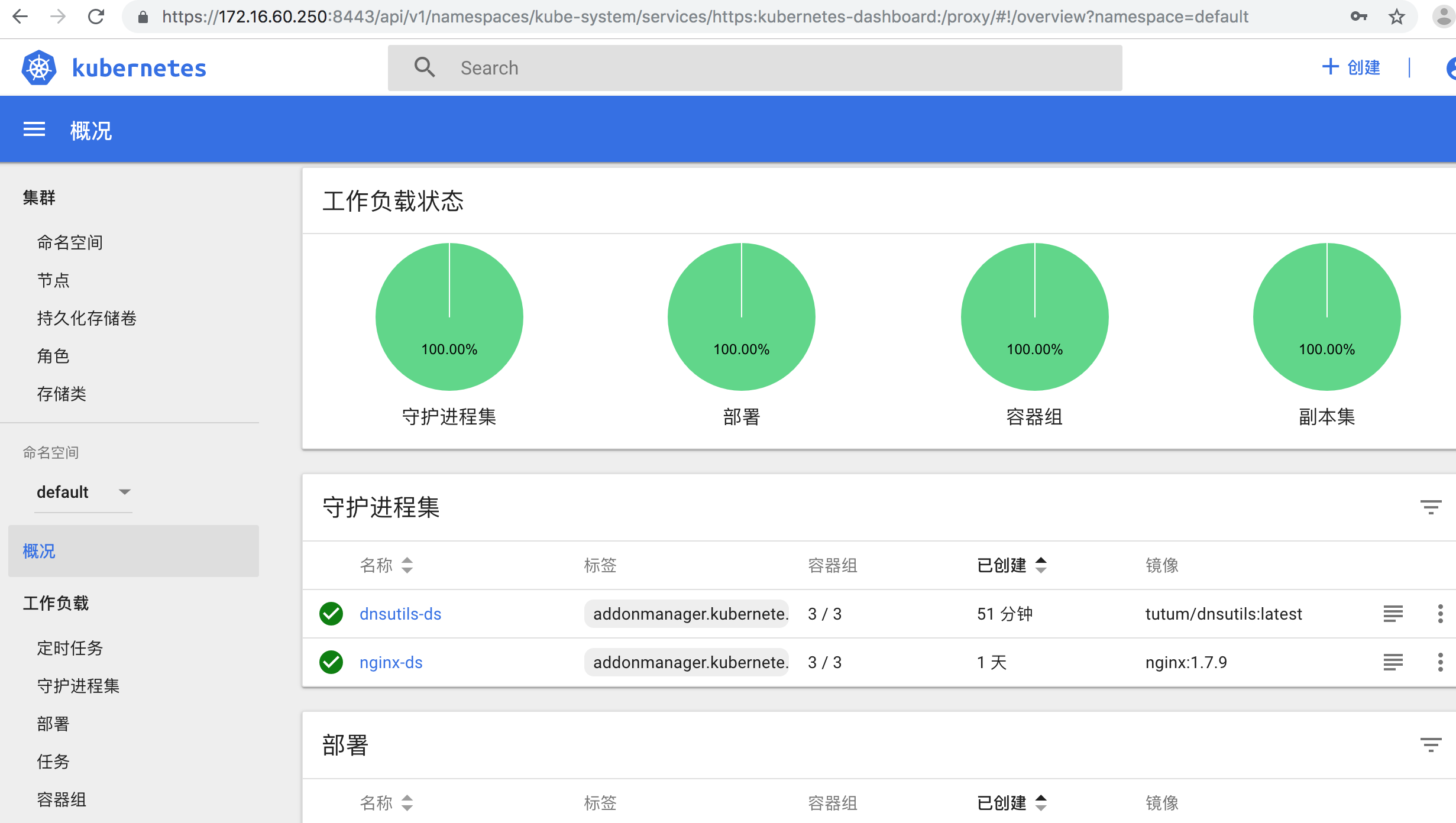Click 3 / 3 pod count for dnsutils-ds
Screen dimensions: 1456x823
824,614
